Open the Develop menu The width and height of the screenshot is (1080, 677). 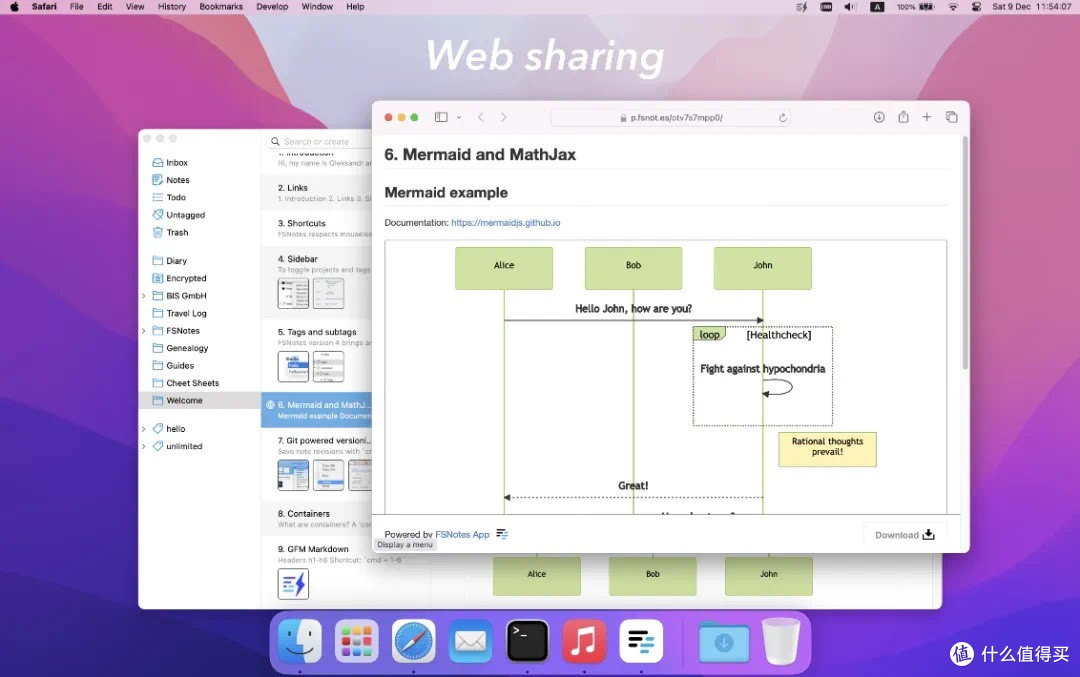[x=272, y=6]
